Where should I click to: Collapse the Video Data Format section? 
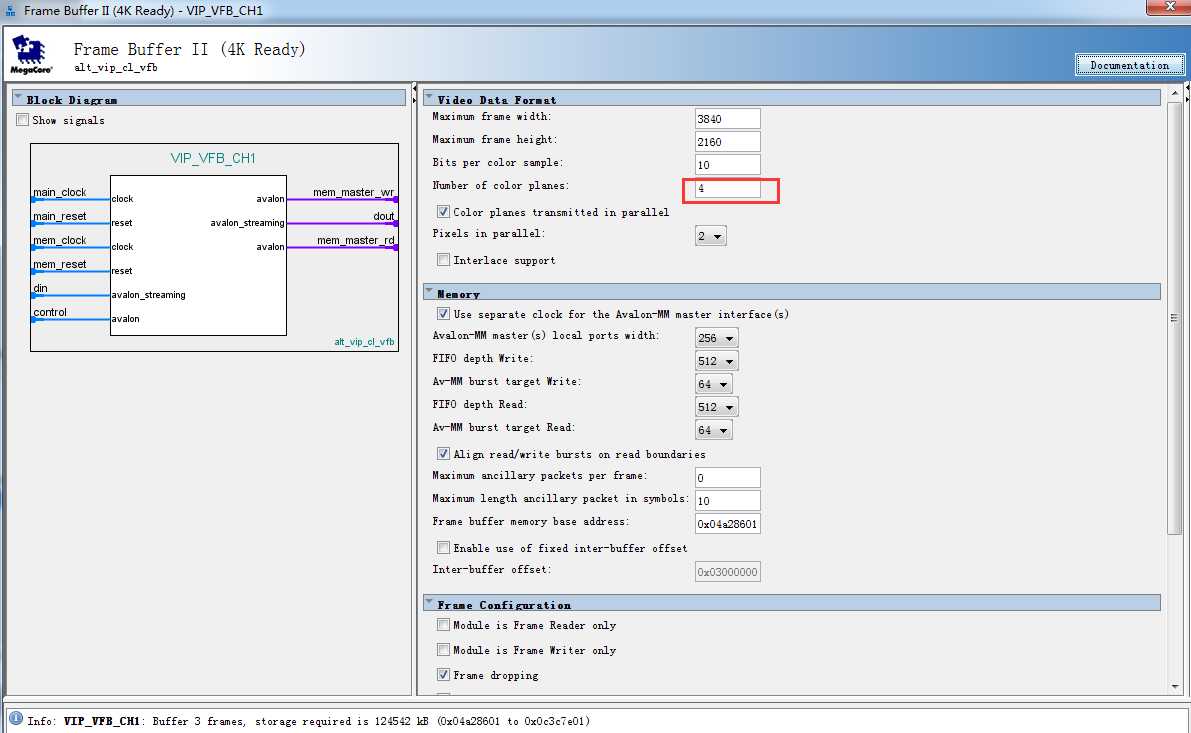coord(429,98)
